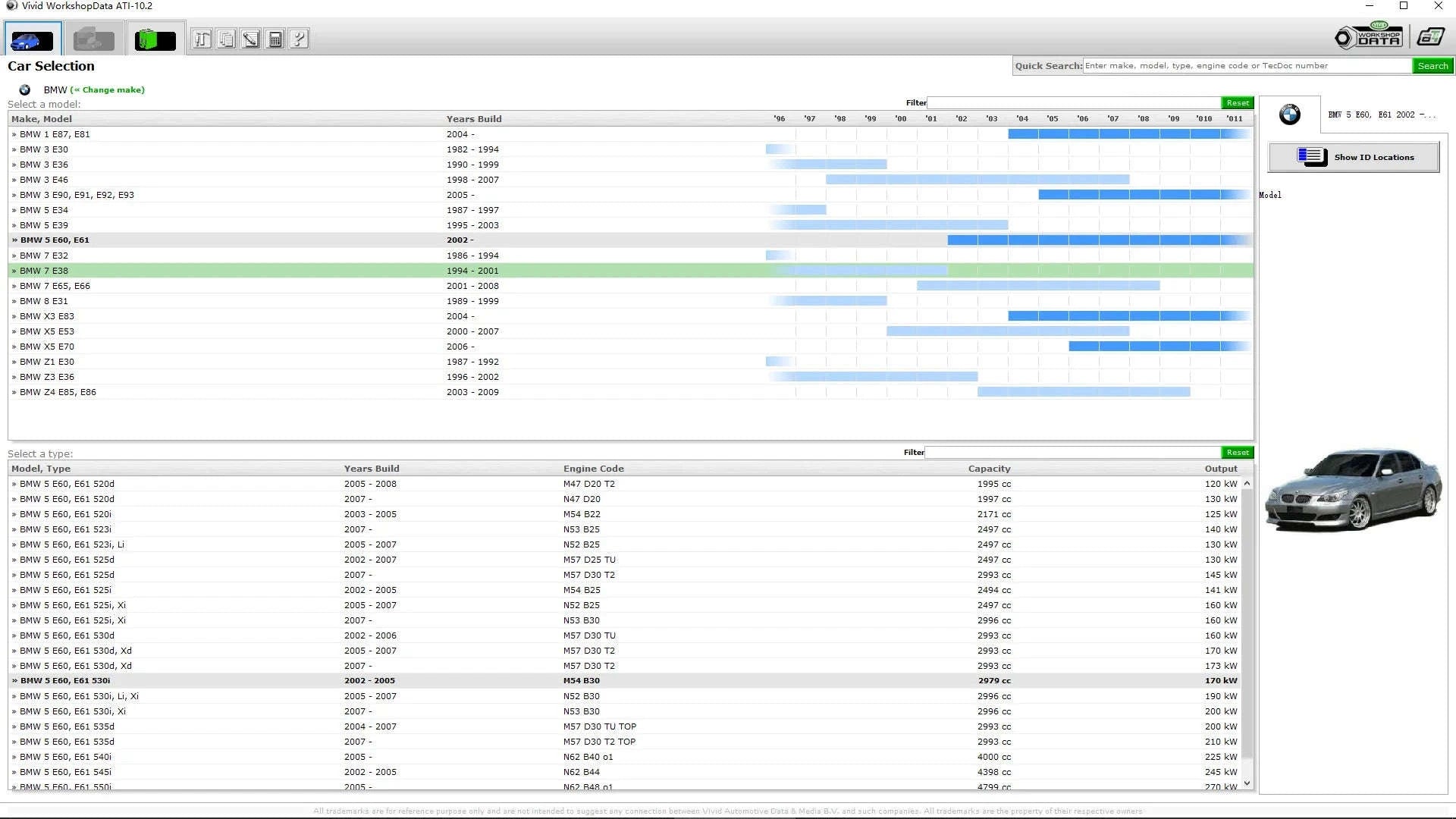Viewport: 1456px width, 819px height.
Task: Click the Search button beside Quick Search
Action: click(x=1432, y=66)
